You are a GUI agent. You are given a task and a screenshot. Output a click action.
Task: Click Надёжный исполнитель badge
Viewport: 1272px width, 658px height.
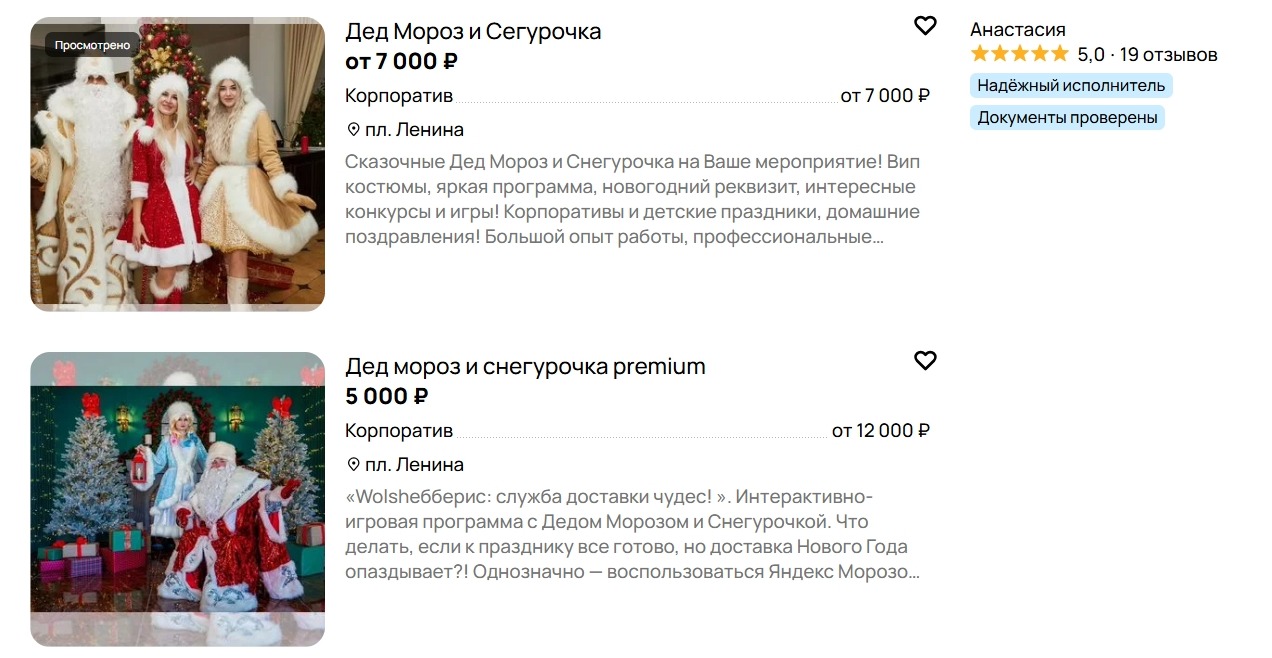coord(1071,86)
